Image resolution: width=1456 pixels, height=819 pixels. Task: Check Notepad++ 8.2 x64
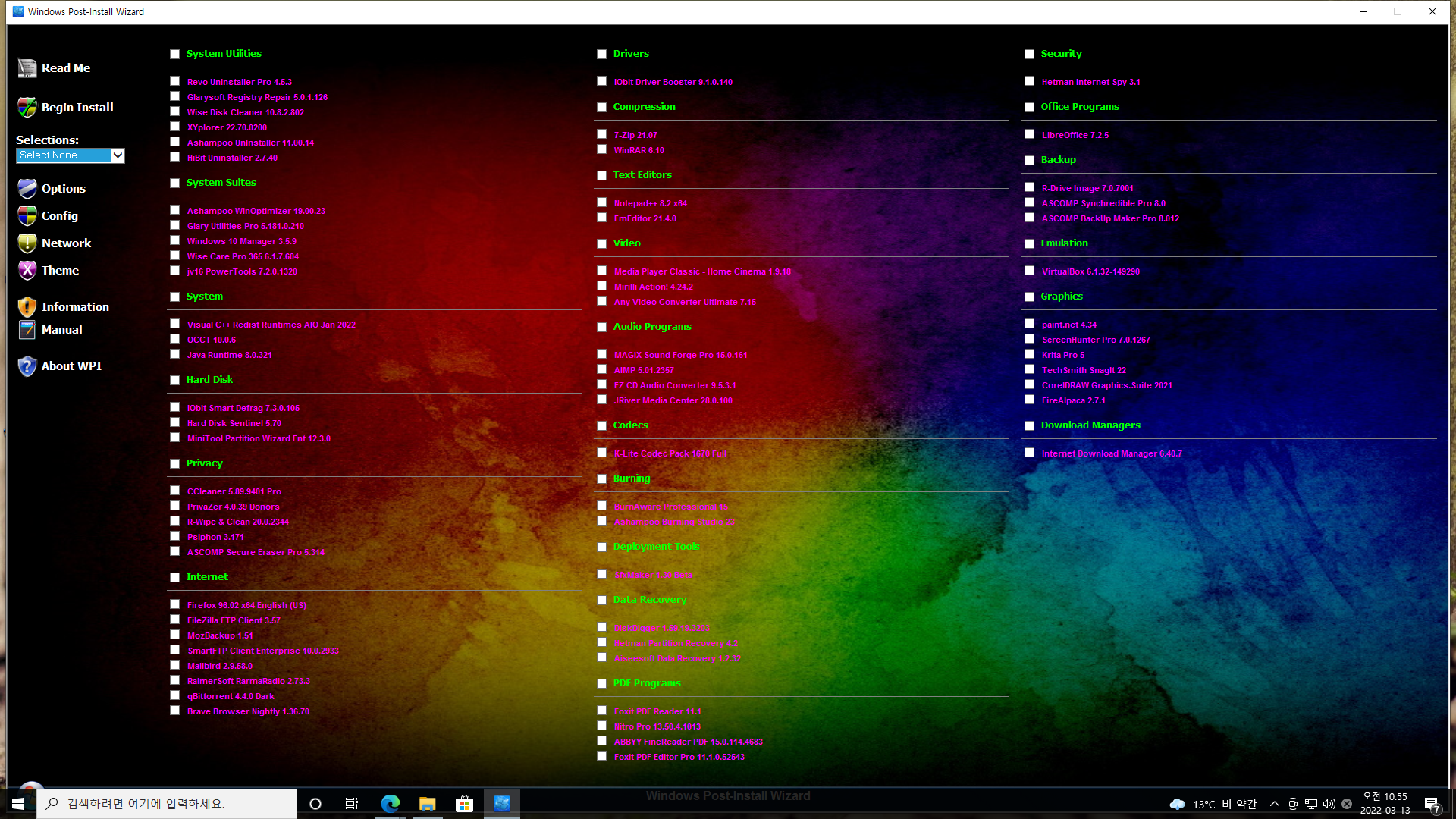[x=602, y=202]
